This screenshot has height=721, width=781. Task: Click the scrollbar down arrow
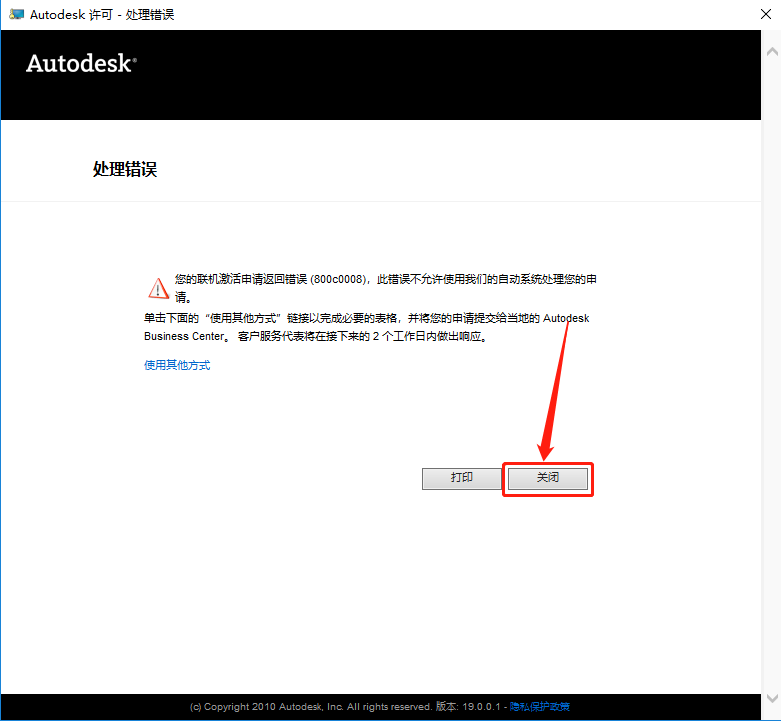(772, 698)
